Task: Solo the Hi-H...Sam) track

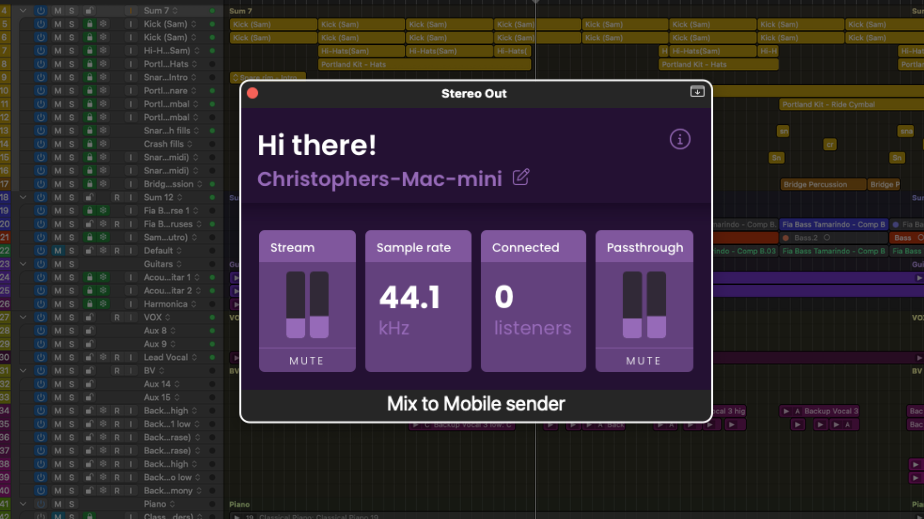Action: [71, 51]
